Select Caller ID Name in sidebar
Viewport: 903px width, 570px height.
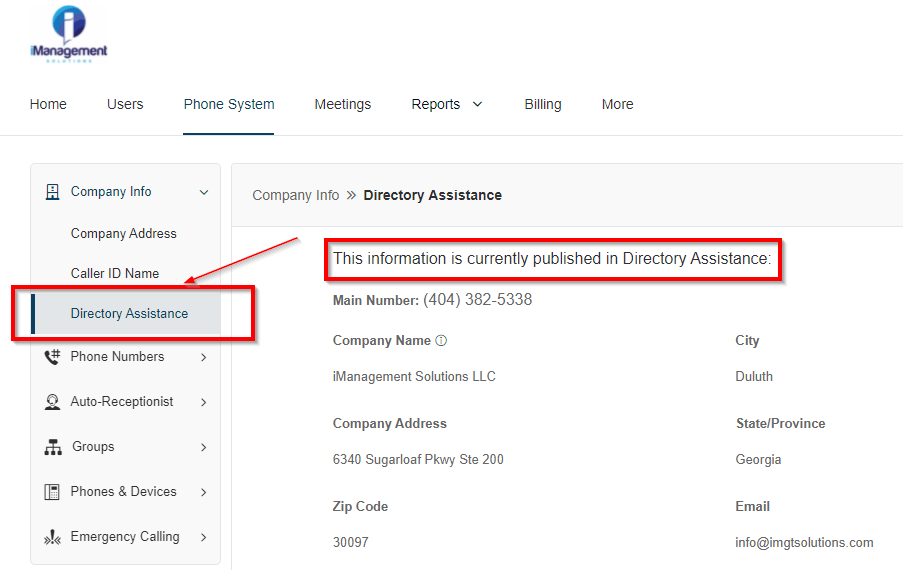pyautogui.click(x=114, y=273)
